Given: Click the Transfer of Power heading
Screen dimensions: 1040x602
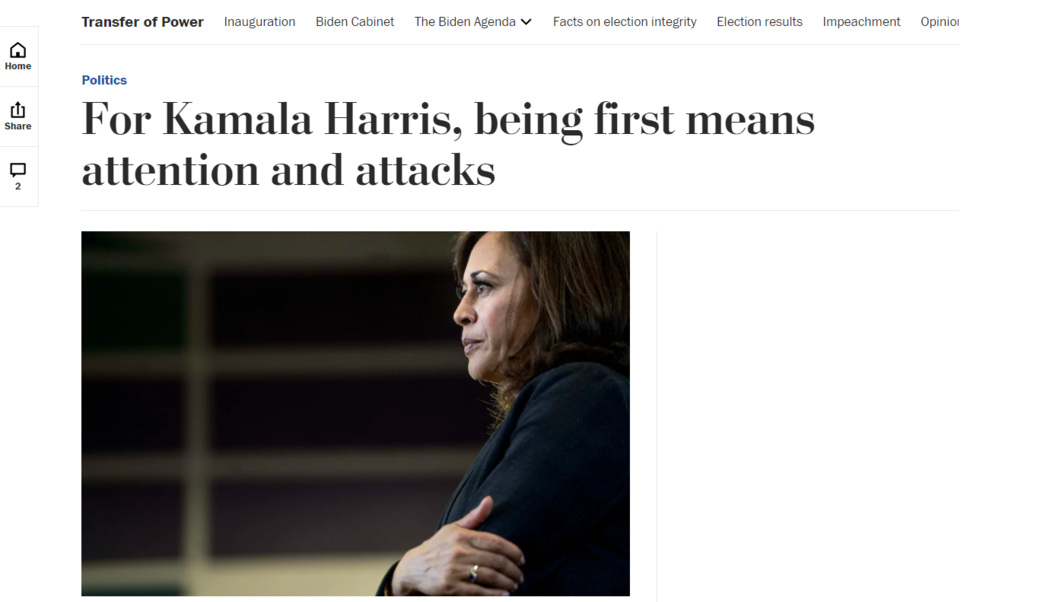Looking at the screenshot, I should pos(143,22).
